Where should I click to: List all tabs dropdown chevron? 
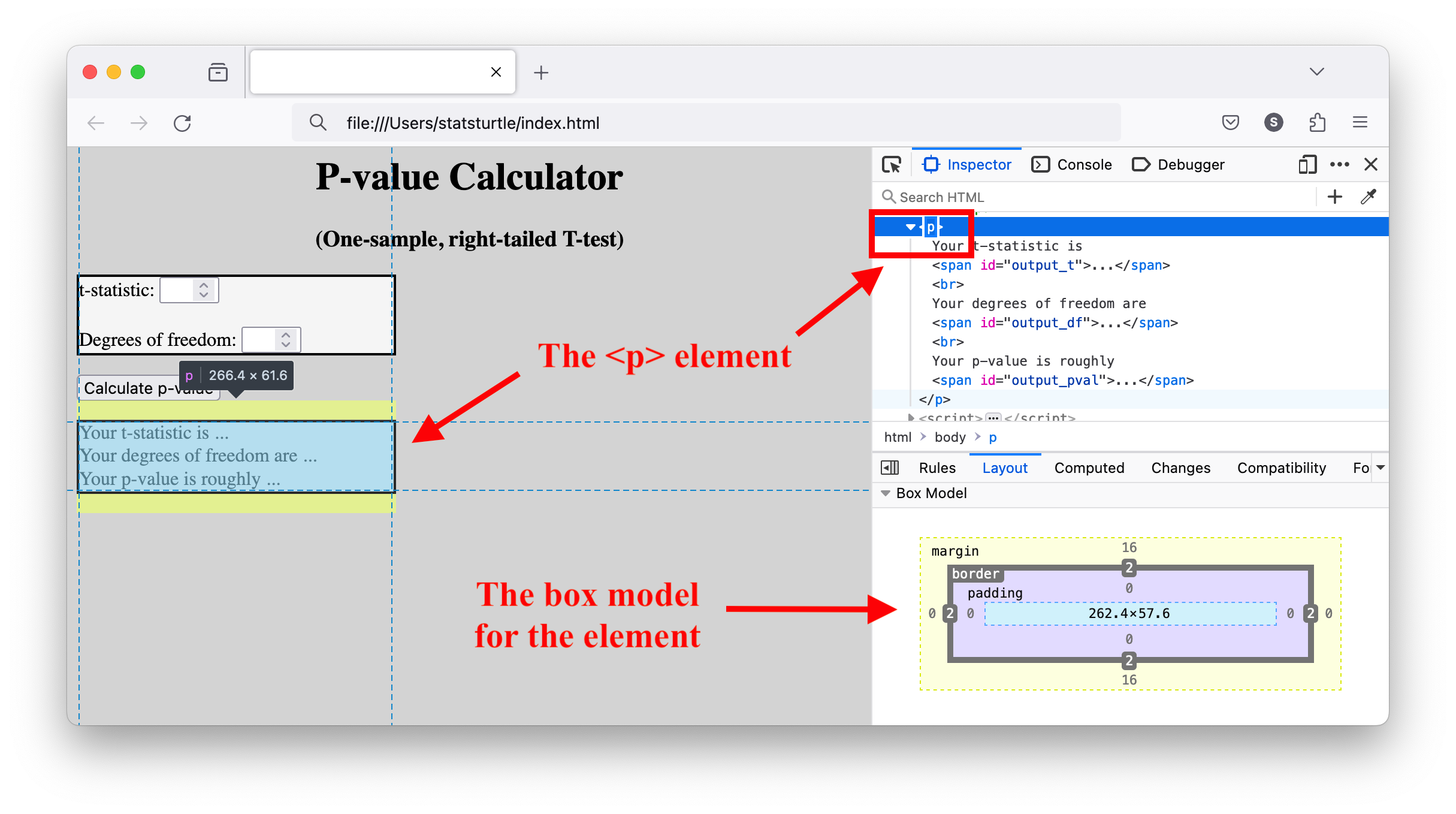click(1316, 72)
